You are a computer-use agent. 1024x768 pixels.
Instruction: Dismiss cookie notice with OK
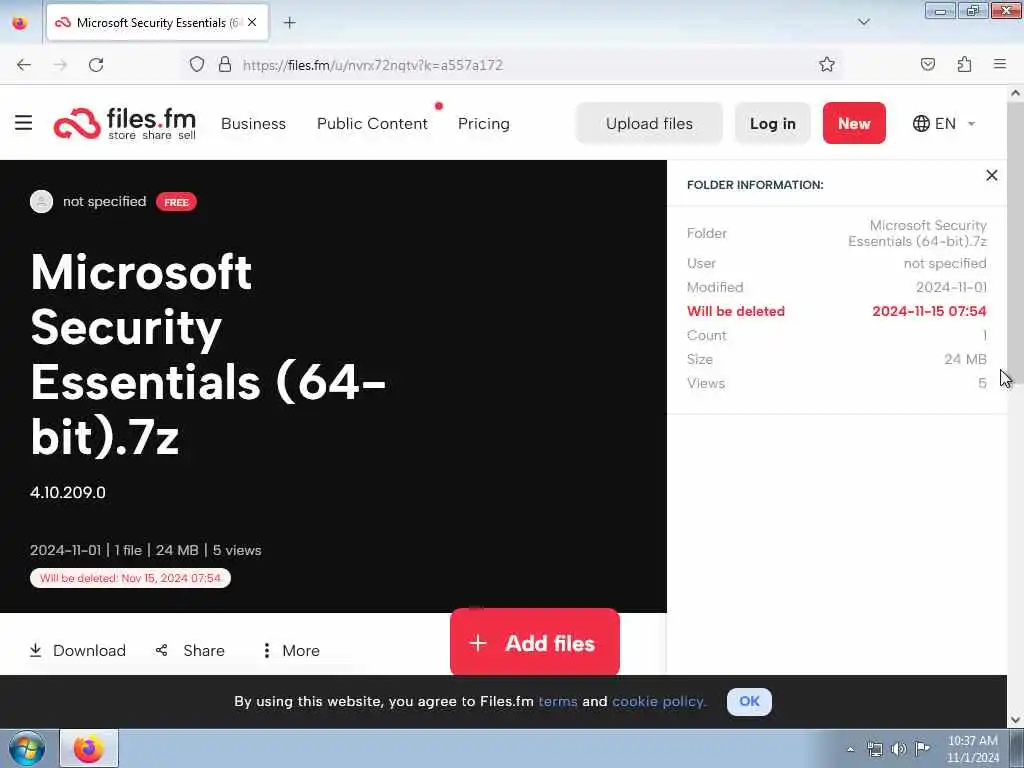[x=749, y=701]
